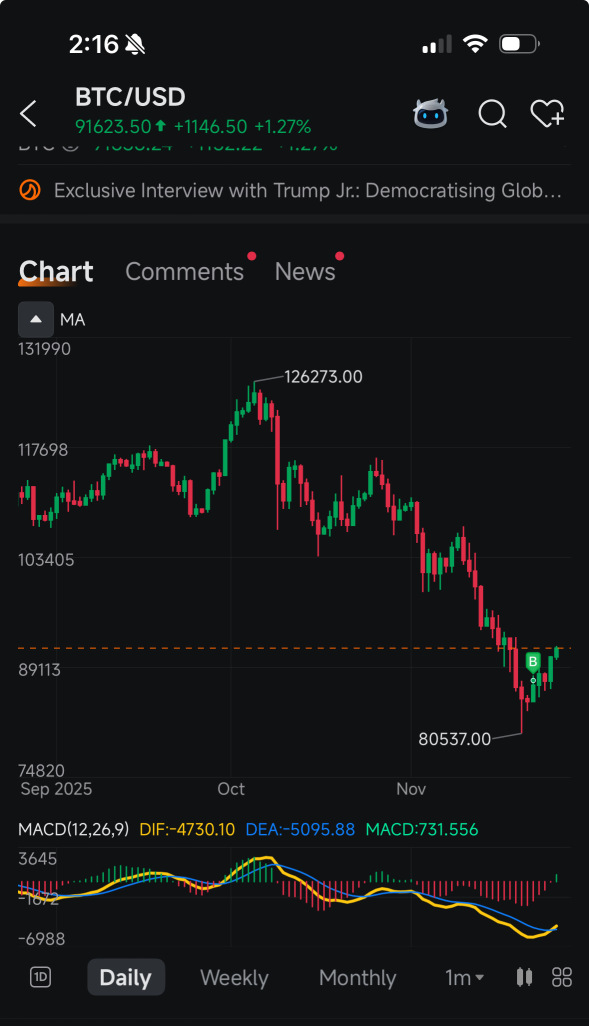
Task: Switch to the News tab
Action: click(x=305, y=272)
